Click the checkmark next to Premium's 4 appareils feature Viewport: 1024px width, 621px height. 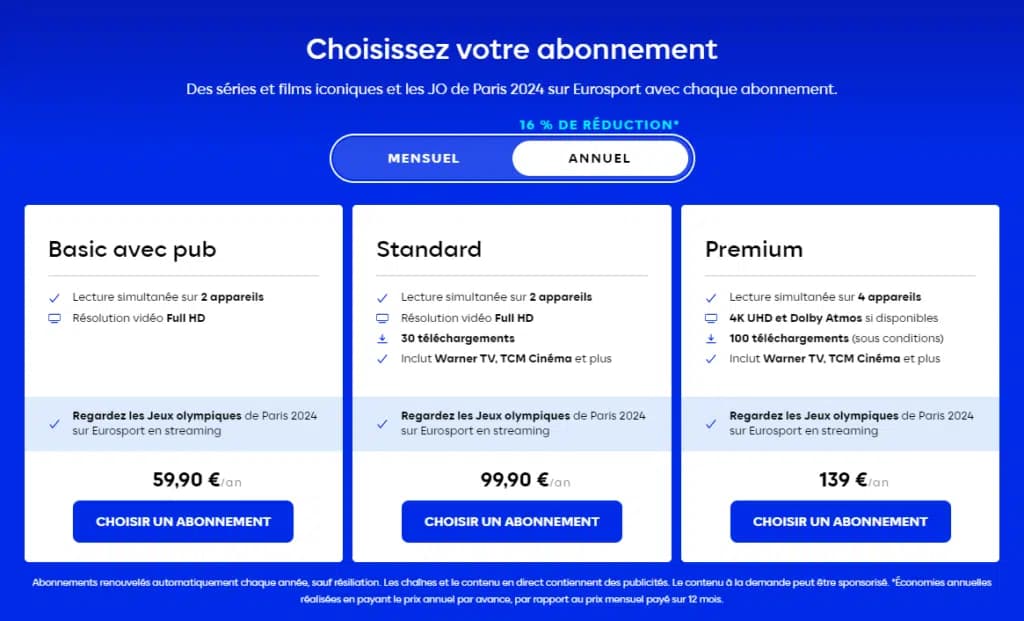(x=713, y=297)
